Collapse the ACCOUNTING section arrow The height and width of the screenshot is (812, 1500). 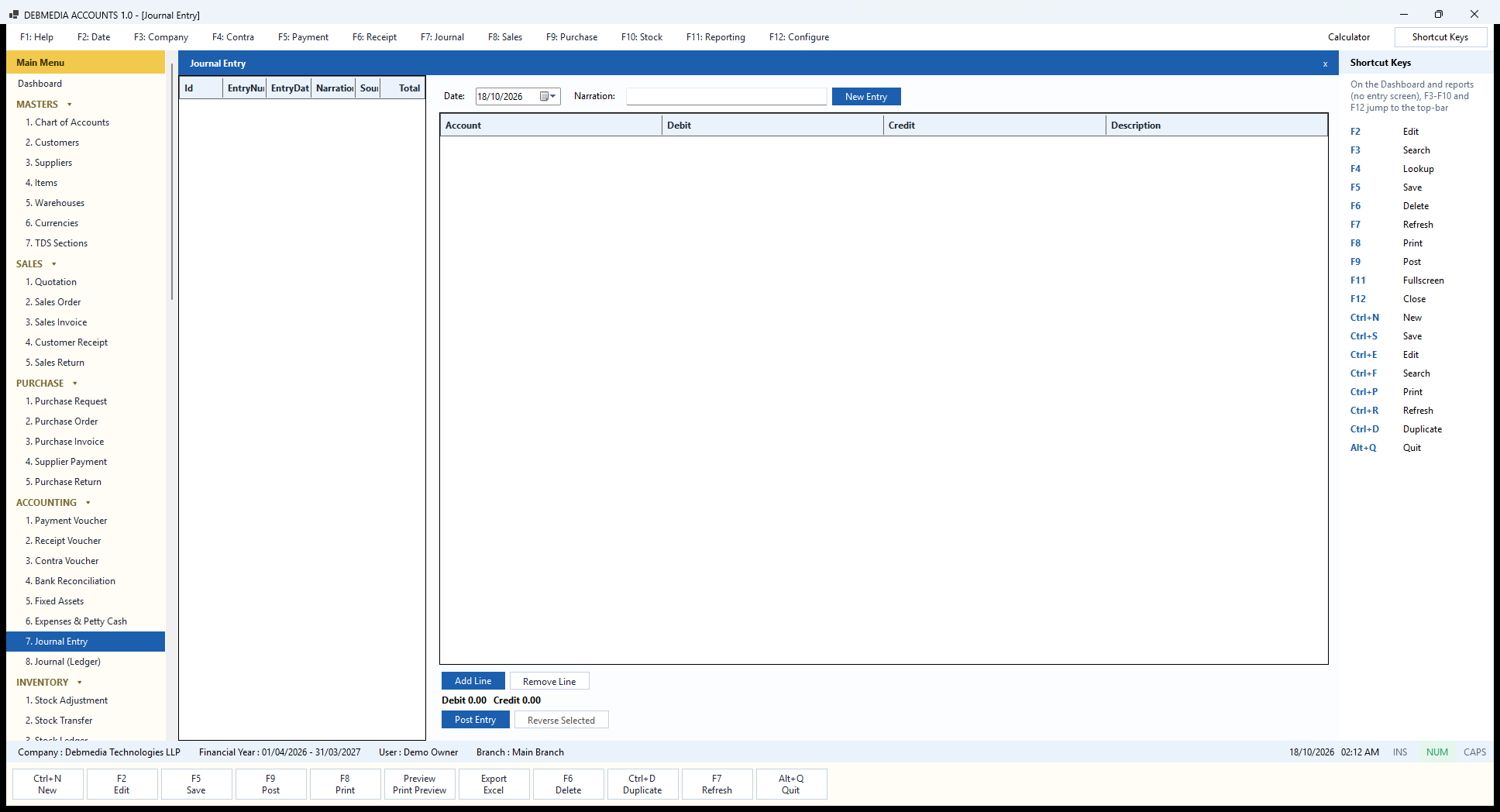point(88,503)
